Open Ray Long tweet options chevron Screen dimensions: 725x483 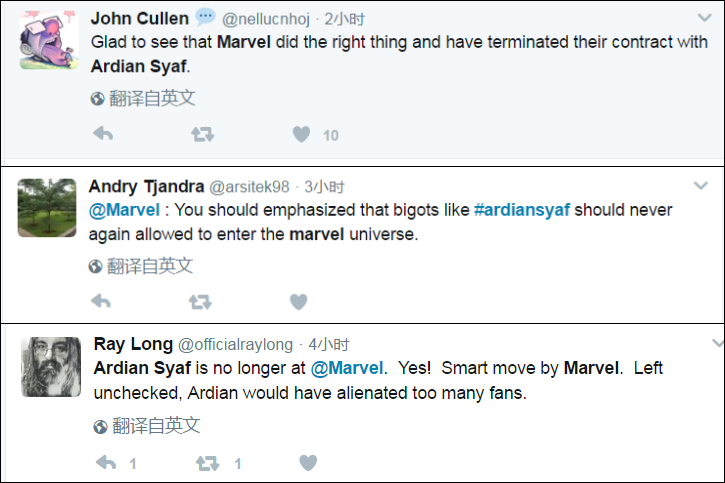[717, 343]
